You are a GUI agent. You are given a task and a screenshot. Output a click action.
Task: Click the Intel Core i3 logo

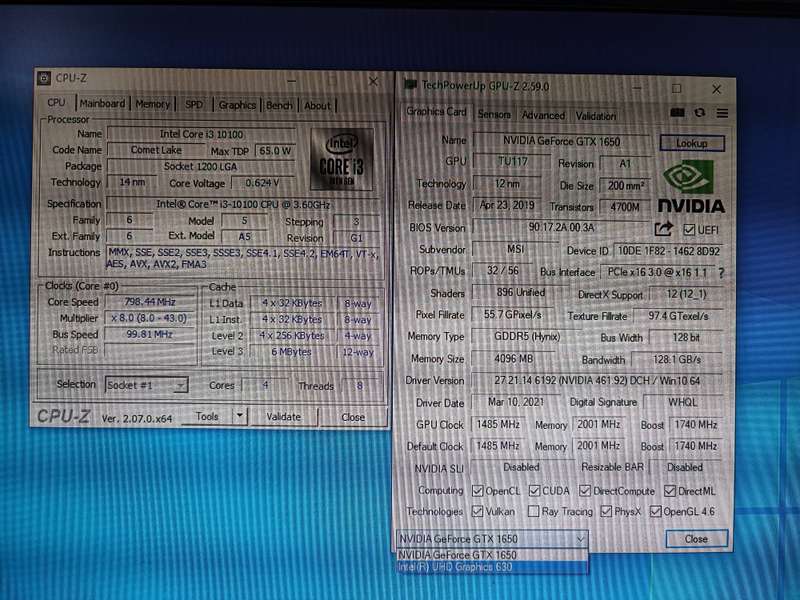[x=341, y=160]
